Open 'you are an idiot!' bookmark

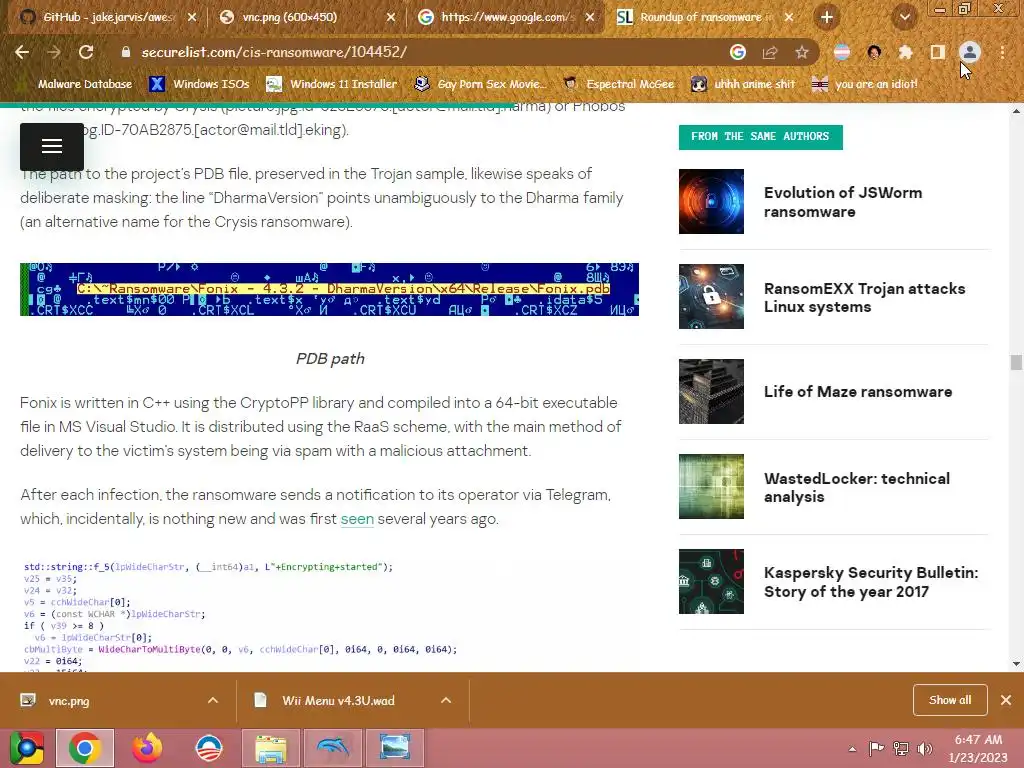coord(865,84)
